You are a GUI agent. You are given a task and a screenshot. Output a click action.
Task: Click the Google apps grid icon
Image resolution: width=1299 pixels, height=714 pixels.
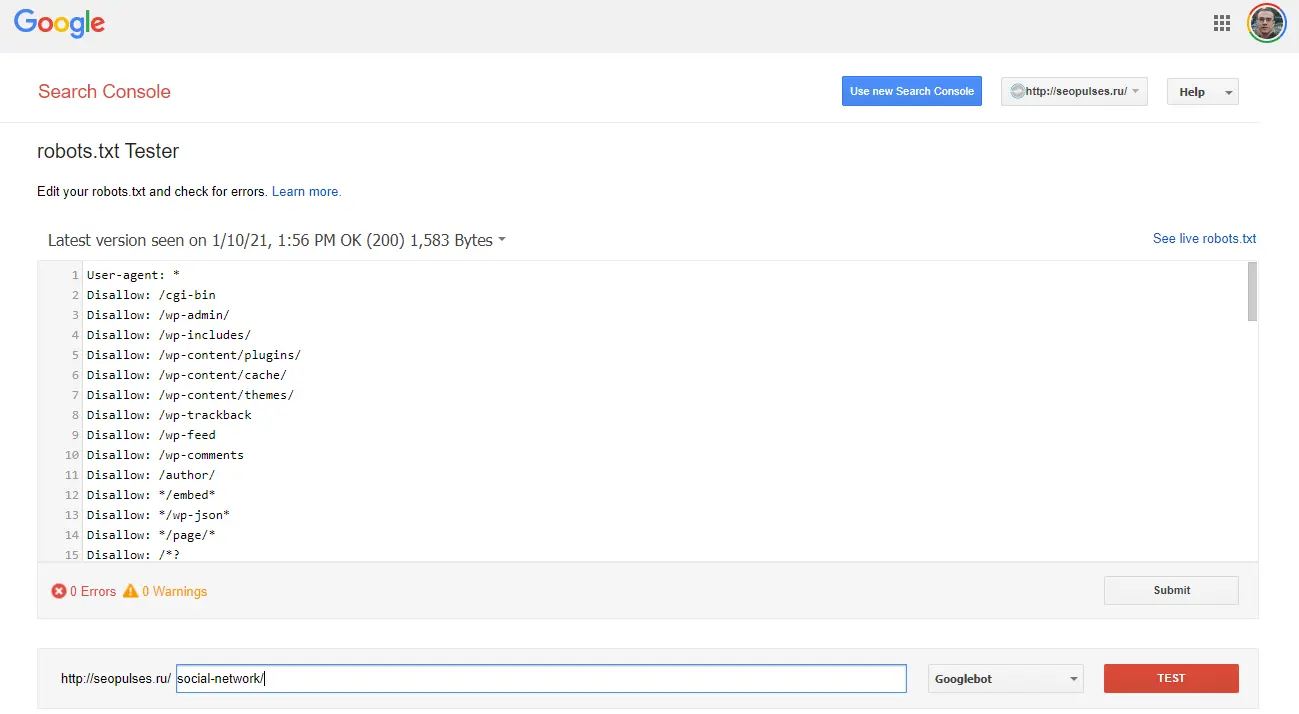pos(1221,22)
